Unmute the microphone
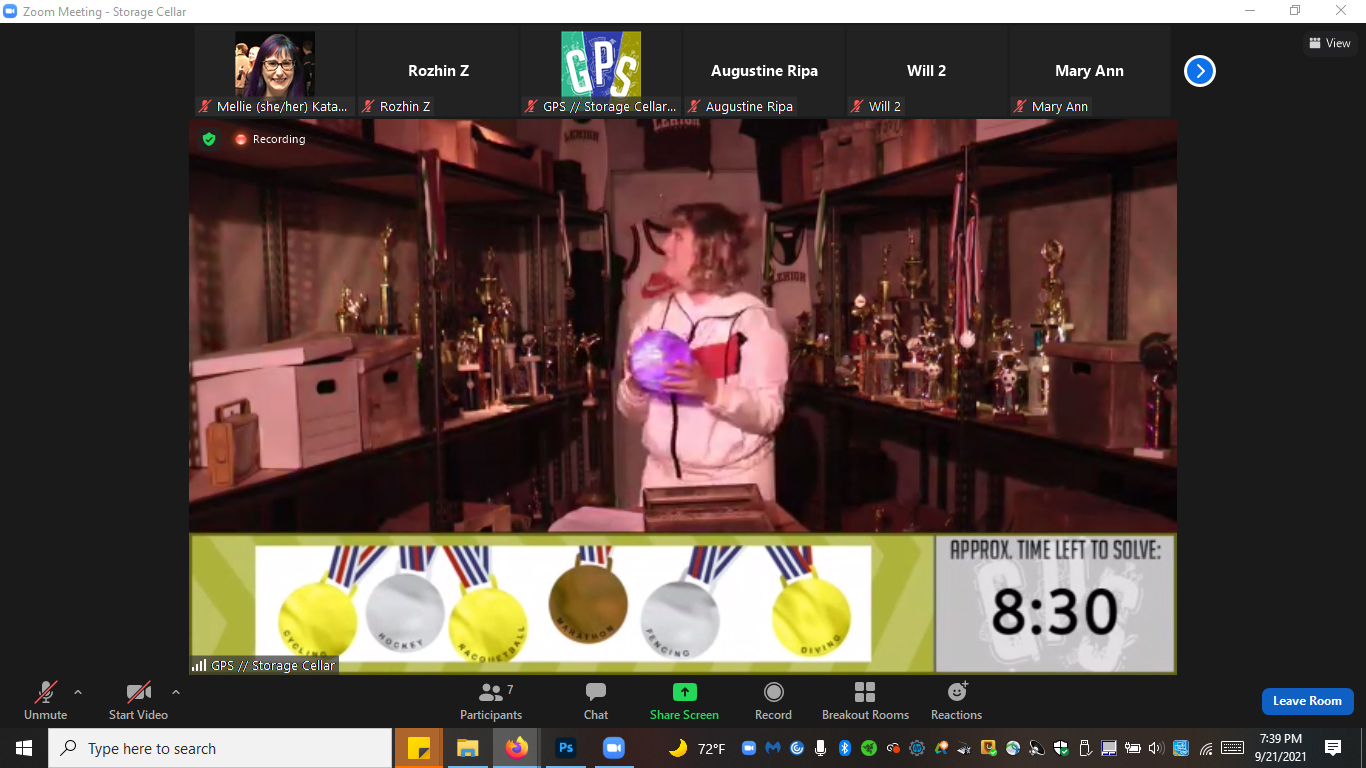 pyautogui.click(x=45, y=700)
